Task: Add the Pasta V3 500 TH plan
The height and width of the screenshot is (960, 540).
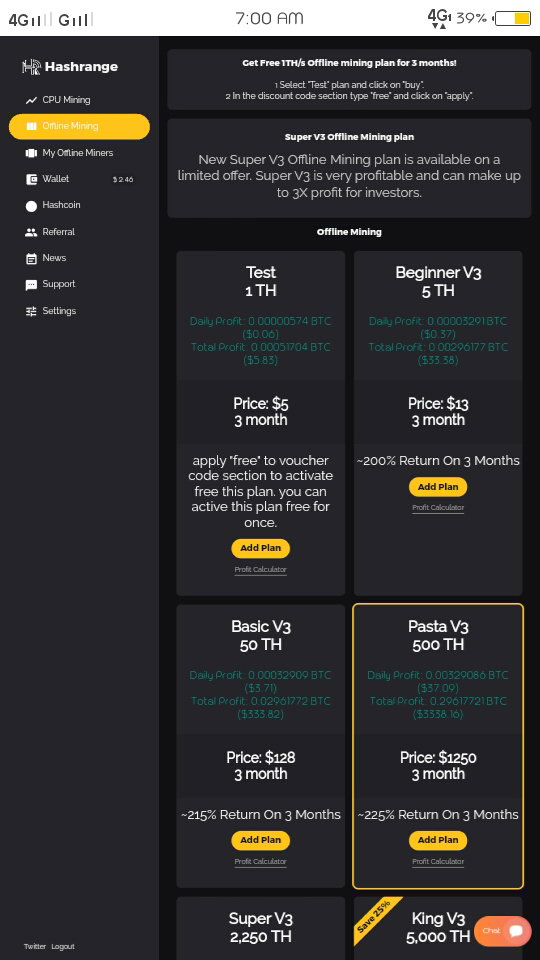Action: pos(438,840)
